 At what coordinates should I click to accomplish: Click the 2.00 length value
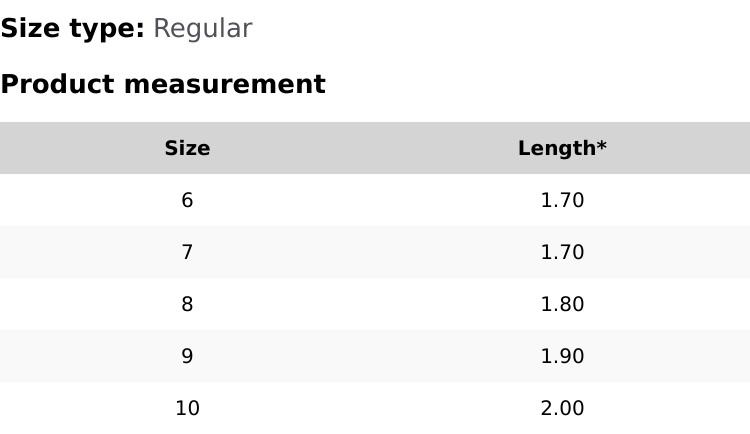tap(562, 408)
